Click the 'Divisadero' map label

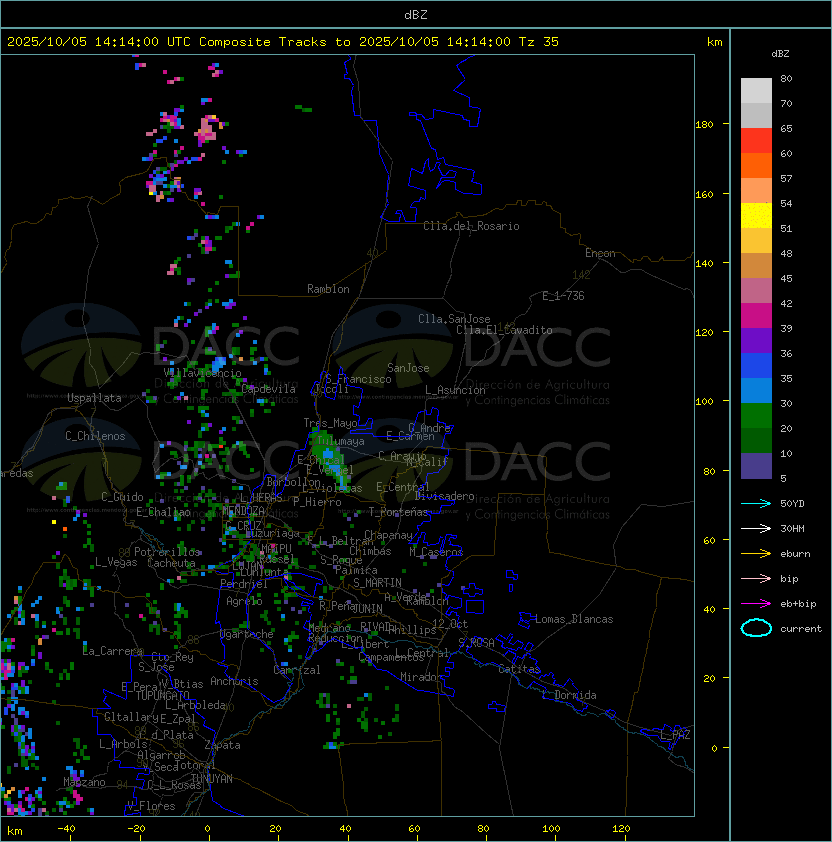click(x=445, y=496)
